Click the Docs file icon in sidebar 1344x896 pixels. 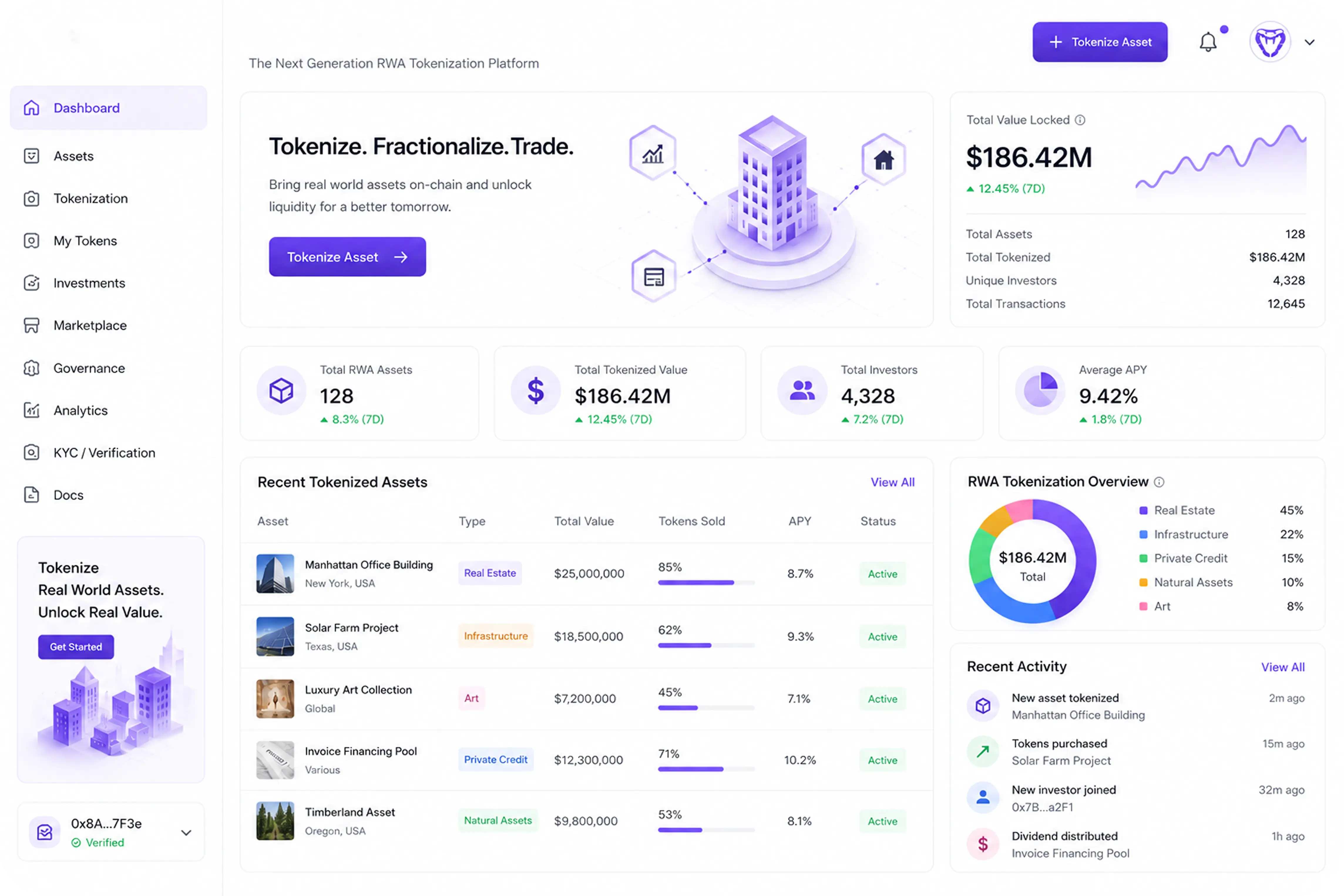[31, 495]
